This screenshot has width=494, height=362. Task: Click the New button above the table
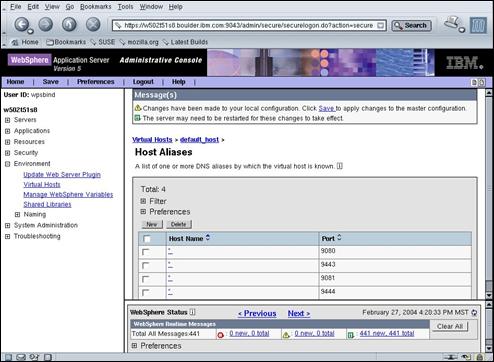(152, 224)
